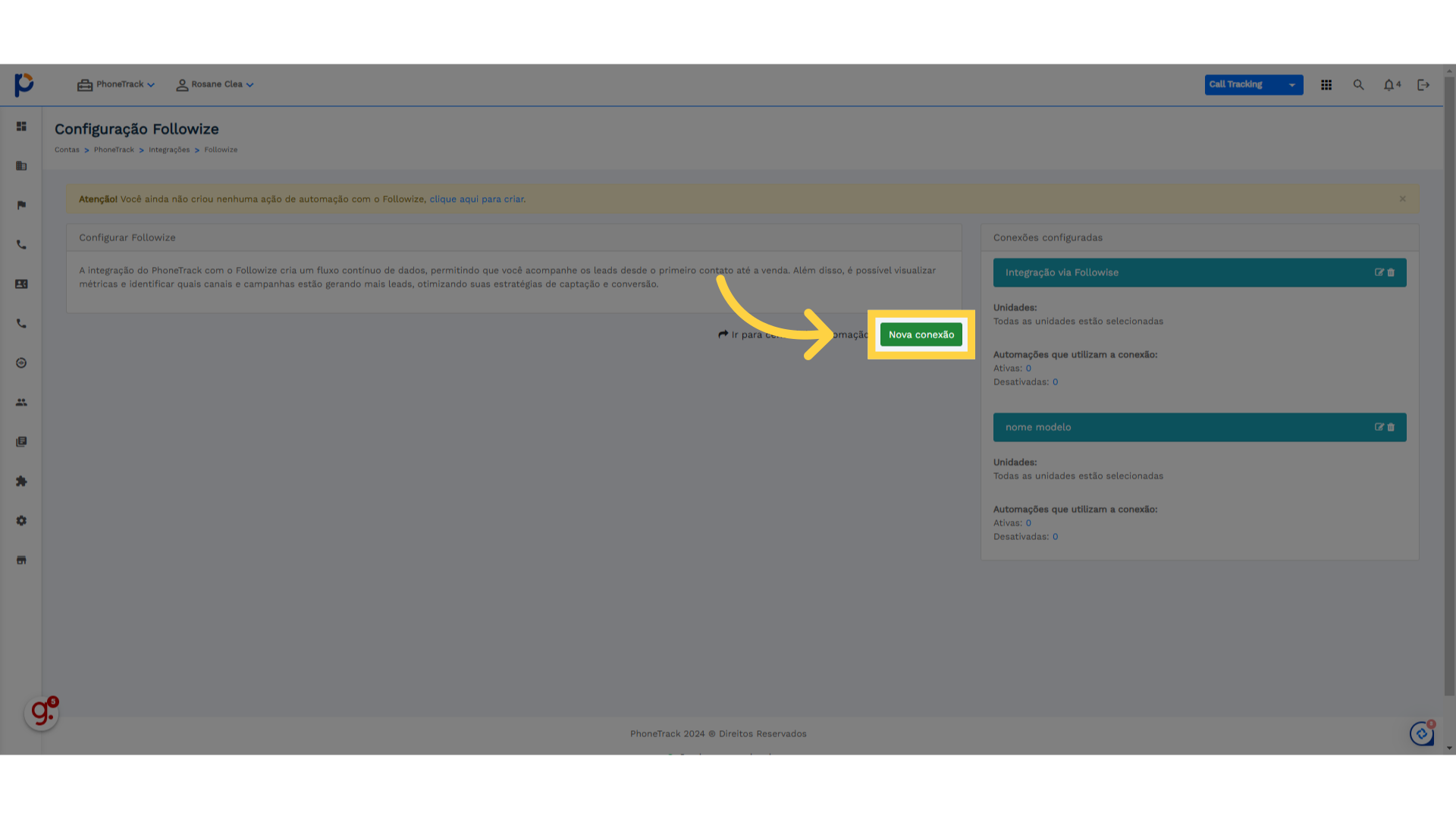
Task: Edit the 'Integração via Followise' connection
Action: [x=1379, y=272]
